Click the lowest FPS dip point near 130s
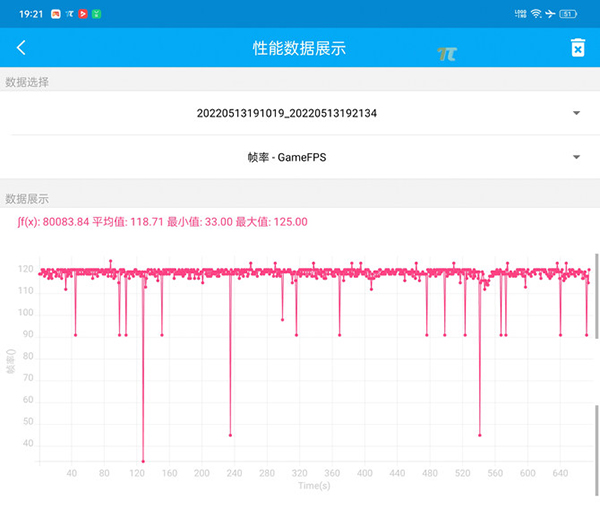 click(143, 461)
